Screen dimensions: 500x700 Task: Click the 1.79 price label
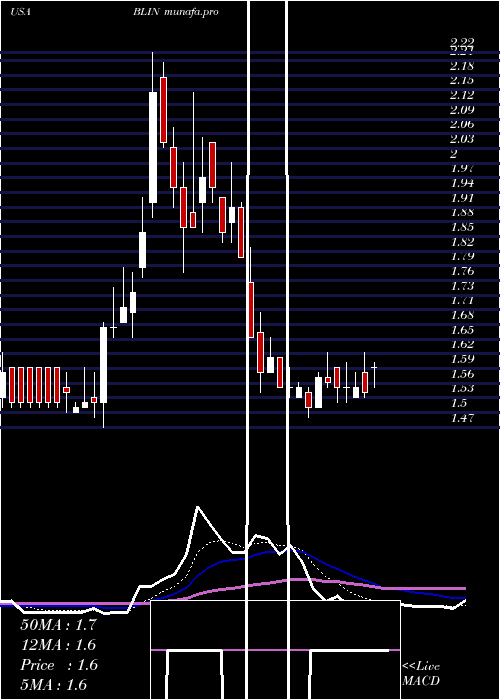click(x=462, y=256)
